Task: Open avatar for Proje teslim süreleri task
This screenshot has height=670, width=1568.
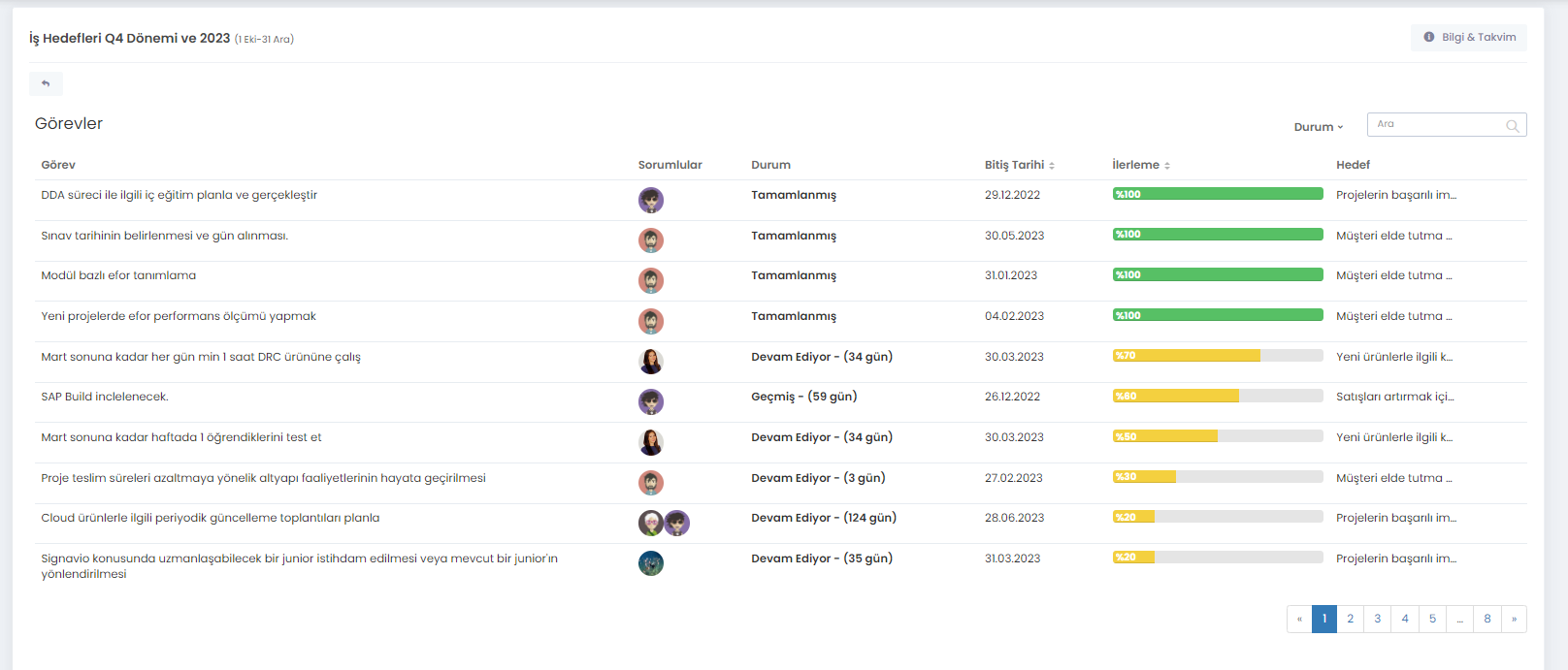Action: tap(651, 483)
